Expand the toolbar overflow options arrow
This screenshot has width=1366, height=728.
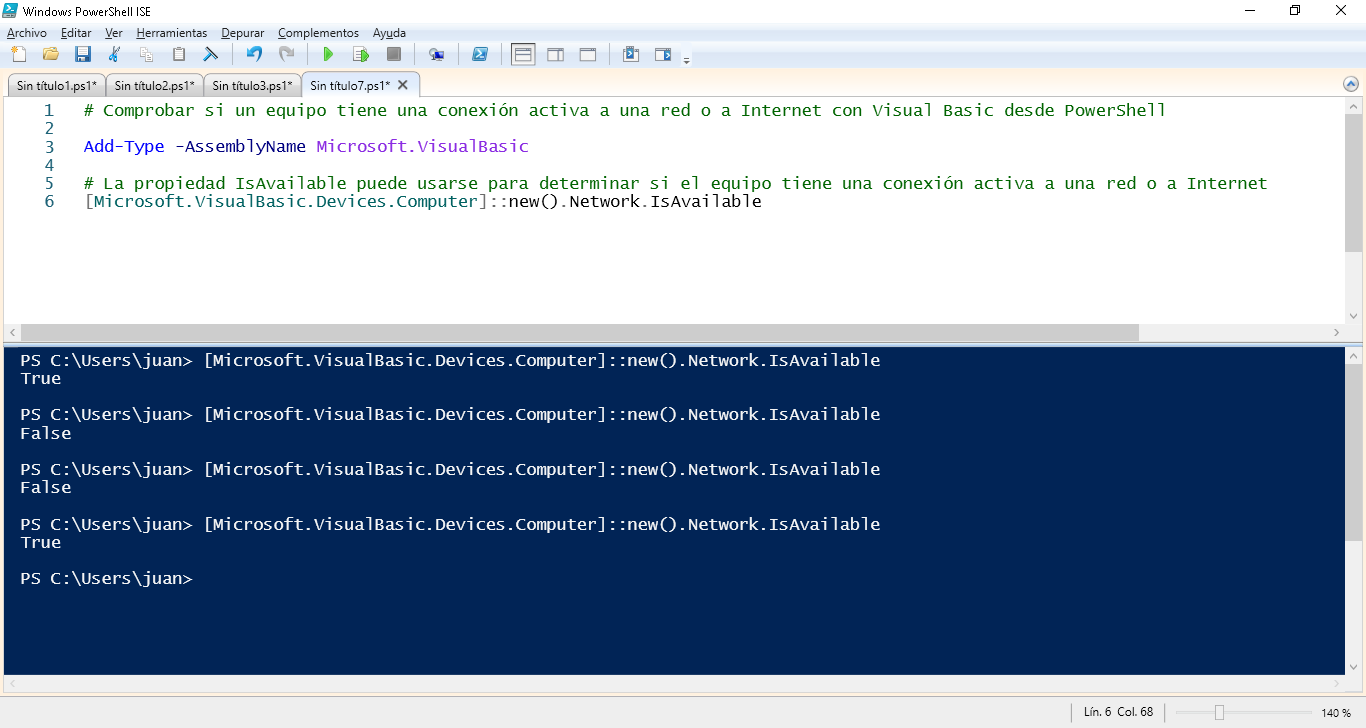pyautogui.click(x=686, y=60)
